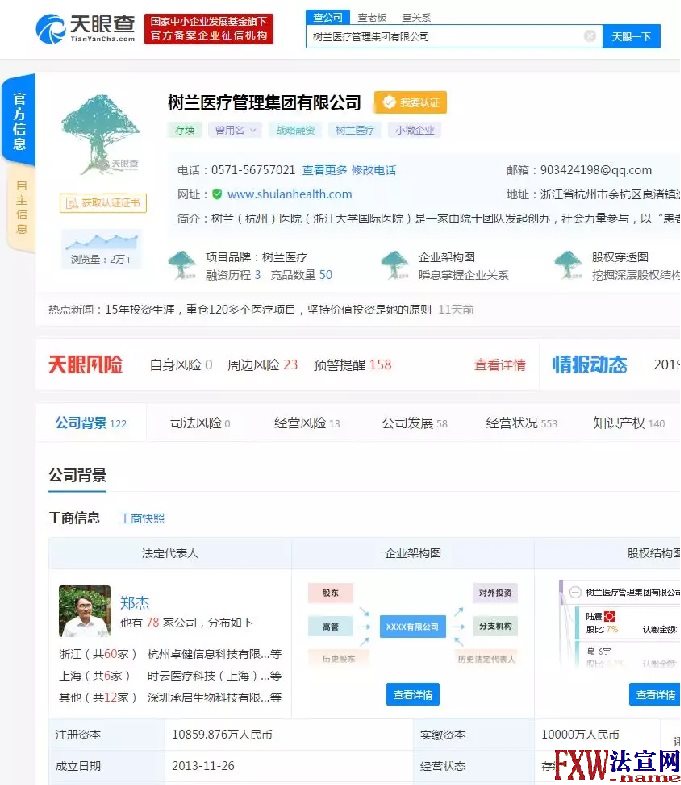Open the 情报动态 section

[x=590, y=364]
